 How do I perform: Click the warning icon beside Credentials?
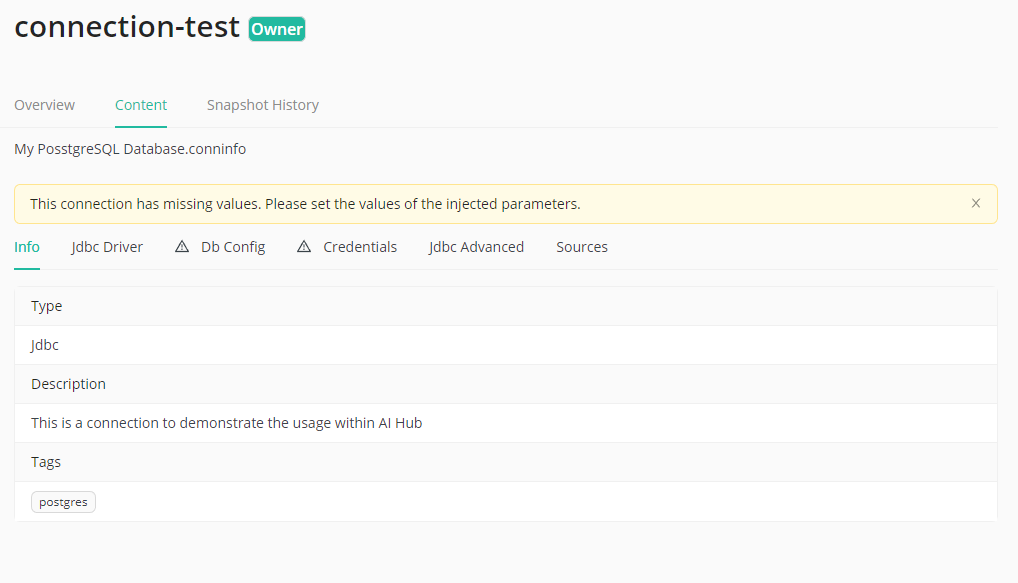pos(304,247)
